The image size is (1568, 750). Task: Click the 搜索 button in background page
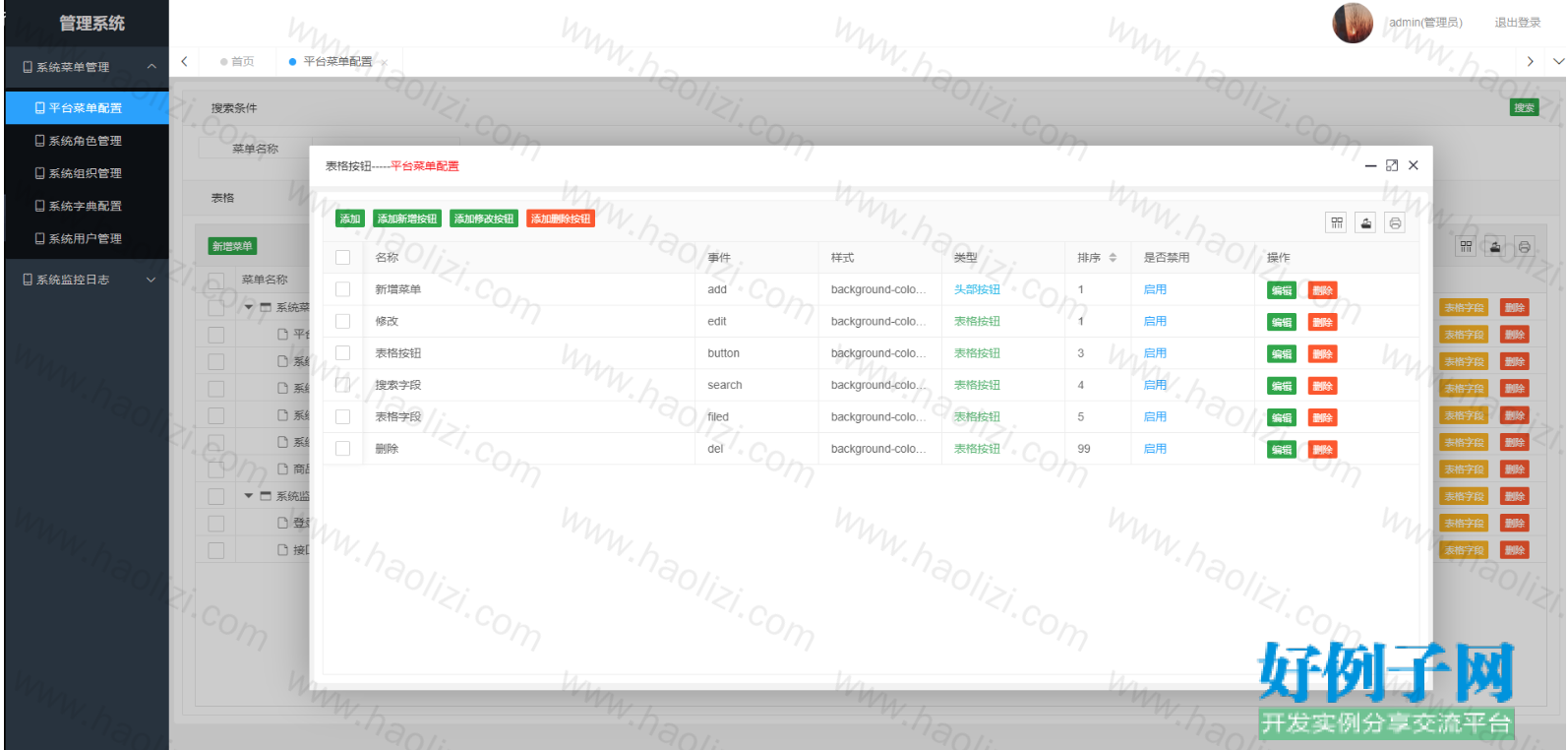click(1524, 107)
